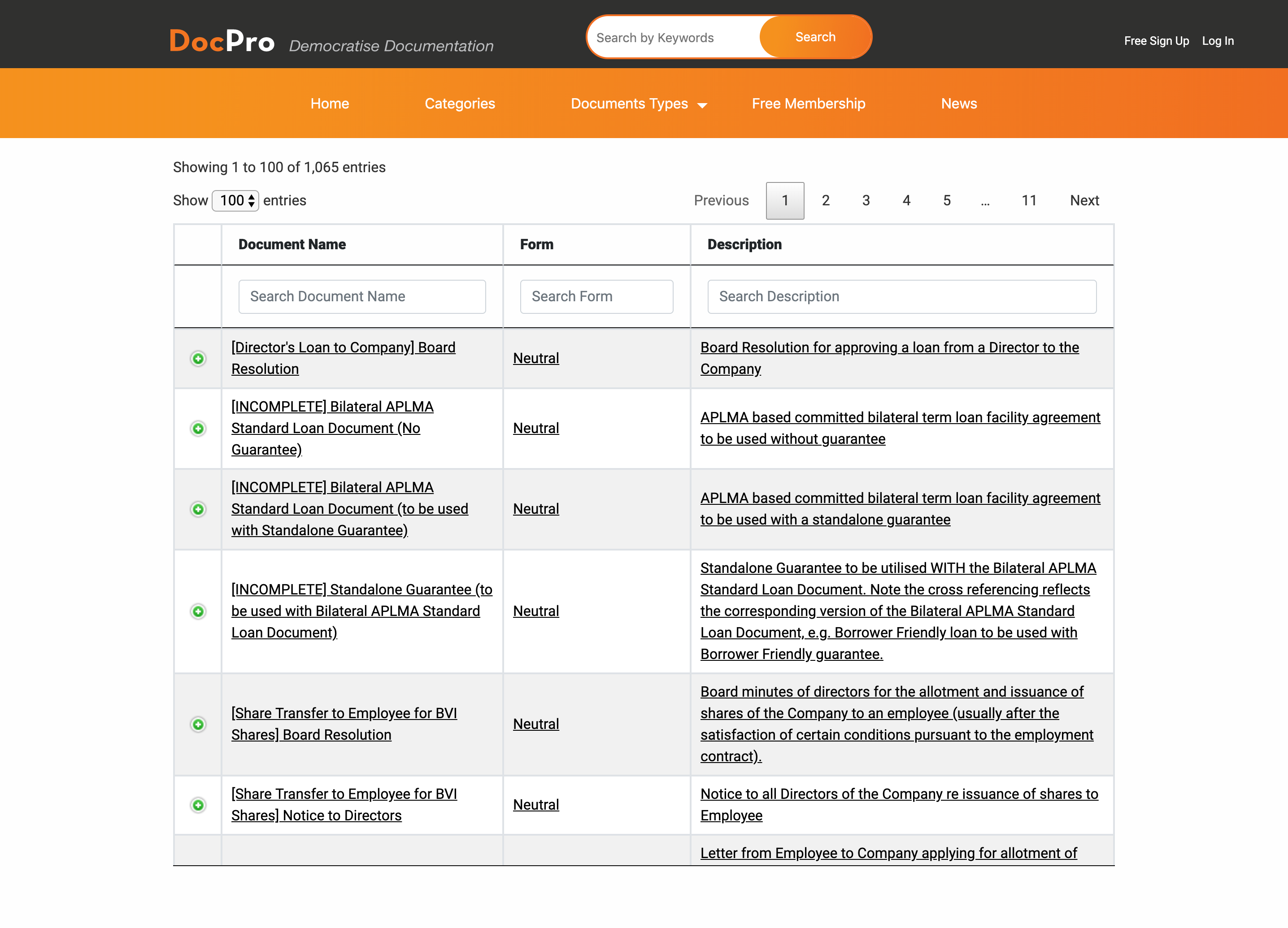Screen dimensions: 1288x928
Task: Open the Free Sign Up page
Action: point(1156,40)
